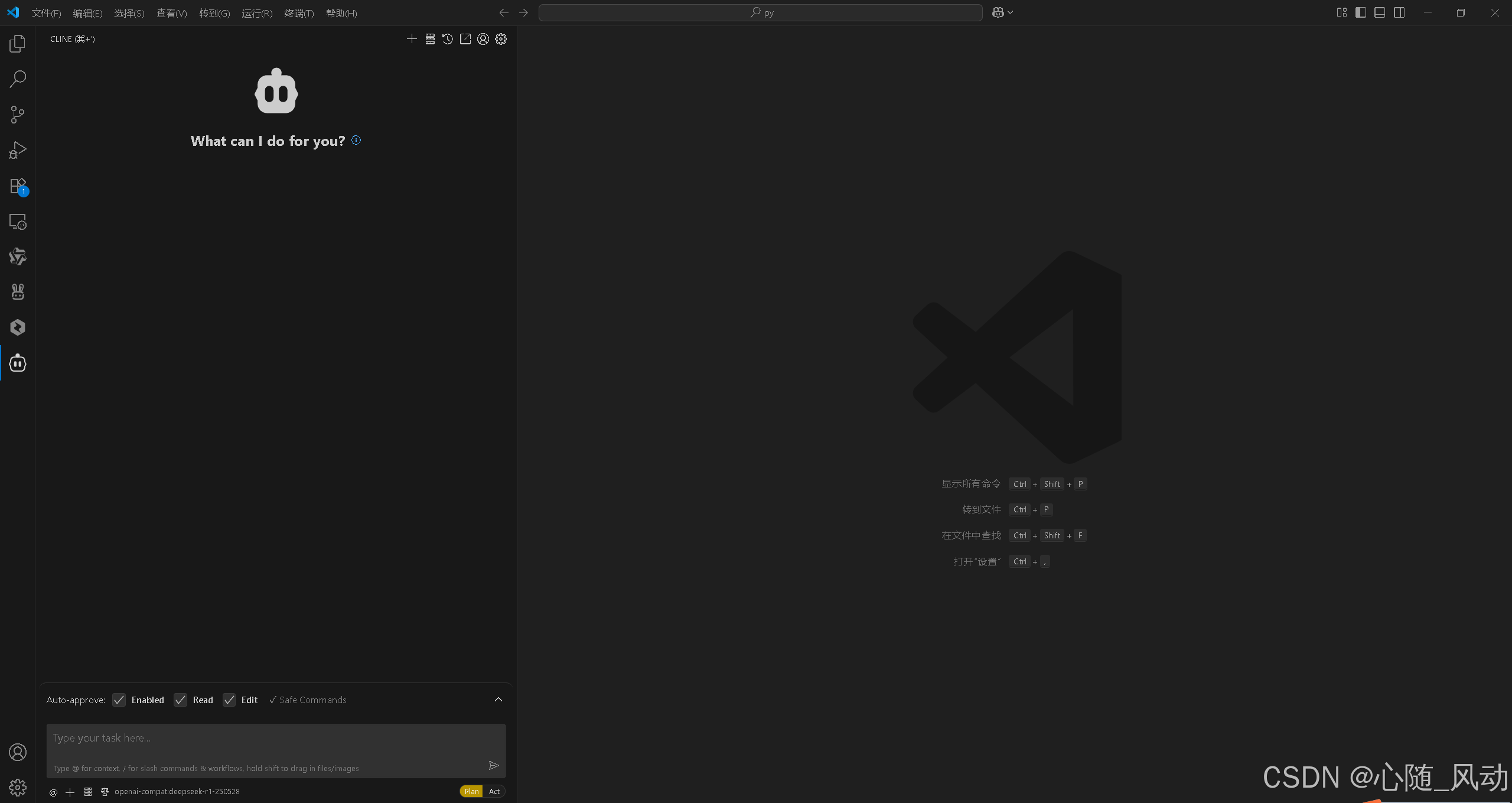1512x803 pixels.
Task: Switch to Act mode
Action: 494,792
